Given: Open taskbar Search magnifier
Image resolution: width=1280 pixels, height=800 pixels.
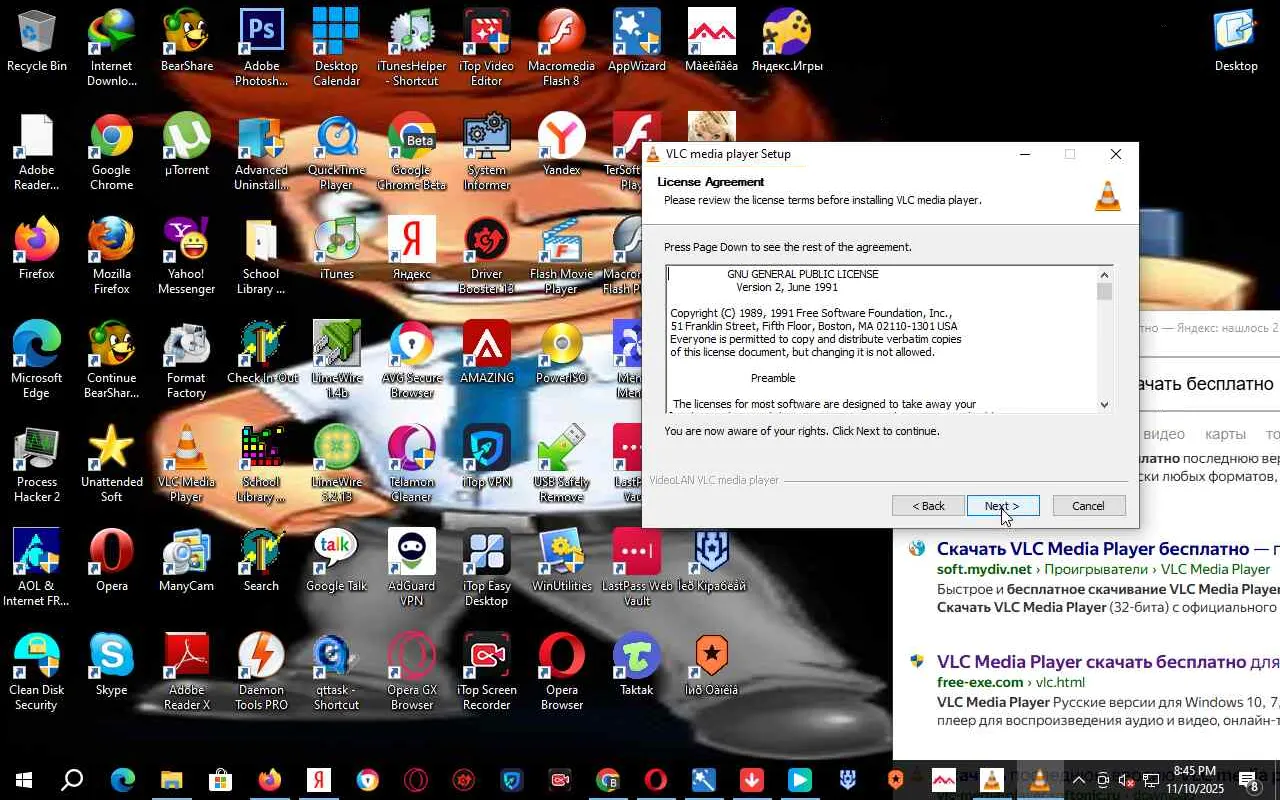Looking at the screenshot, I should (x=72, y=780).
